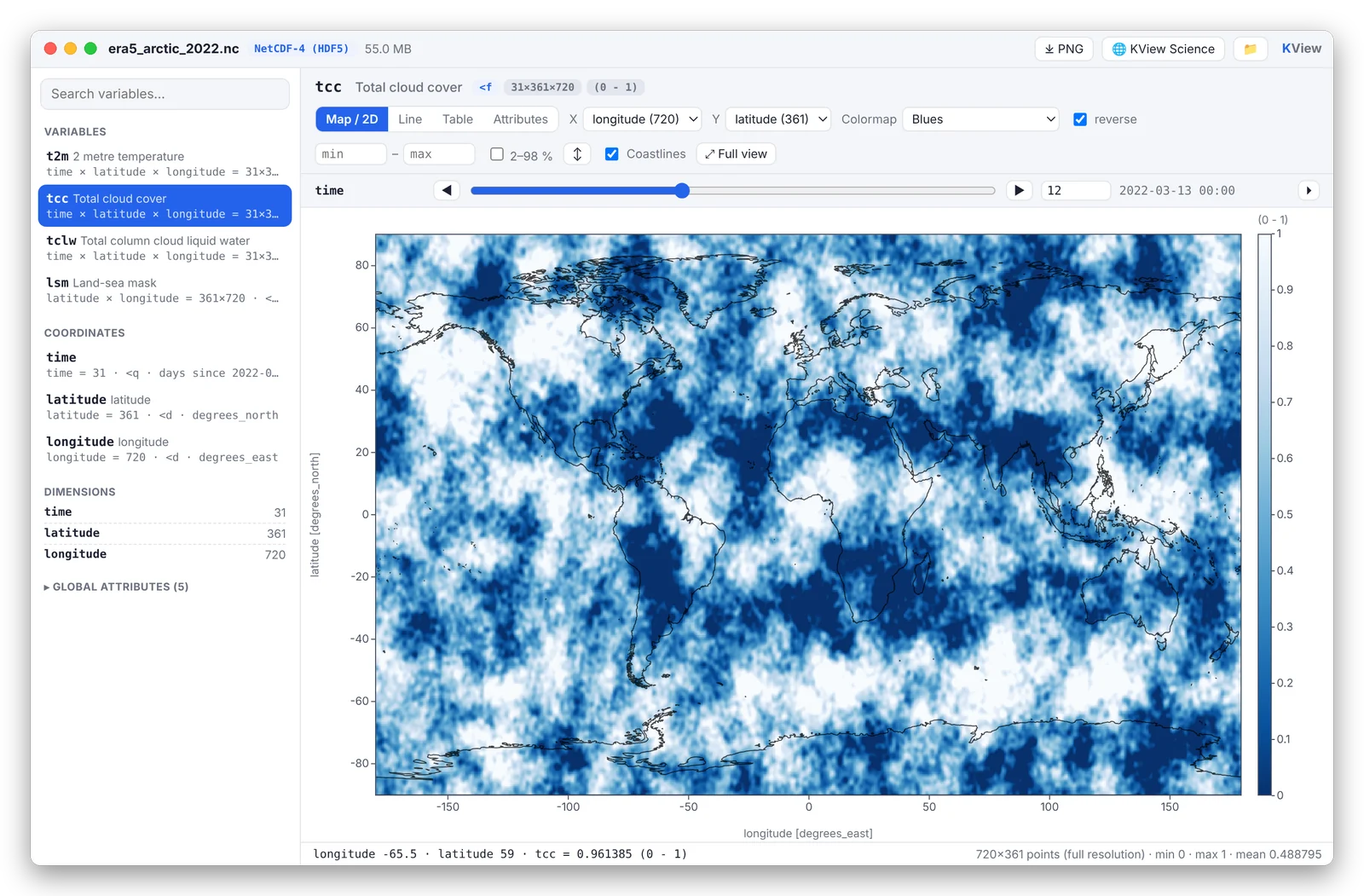This screenshot has height=896, width=1364.
Task: Click the min value input
Action: pyautogui.click(x=351, y=154)
